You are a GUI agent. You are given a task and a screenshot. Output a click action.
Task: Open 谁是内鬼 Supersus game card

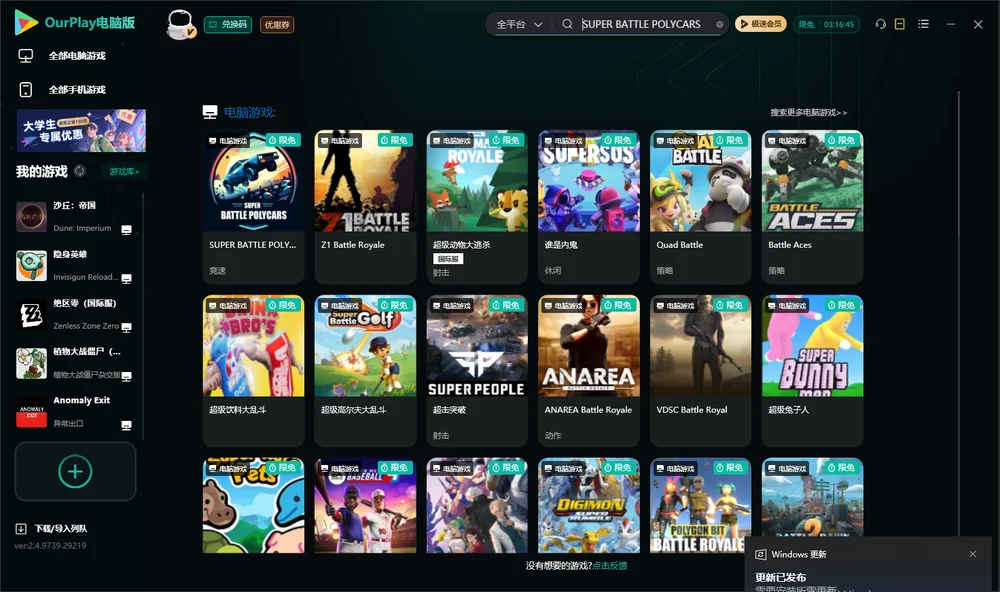click(589, 207)
